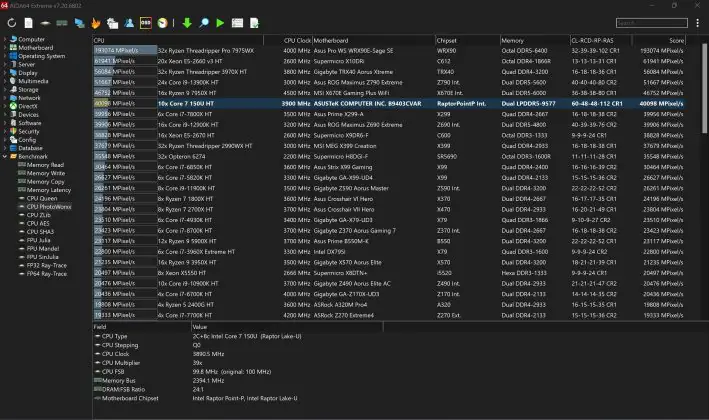This screenshot has width=709, height=420.
Task: Open the OSD panel toolbar icon
Action: click(146, 23)
